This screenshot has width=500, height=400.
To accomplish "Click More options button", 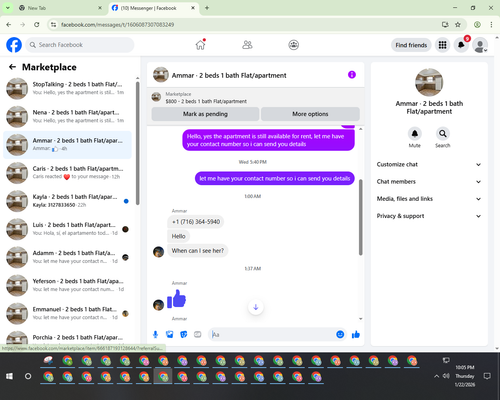I will tap(310, 114).
